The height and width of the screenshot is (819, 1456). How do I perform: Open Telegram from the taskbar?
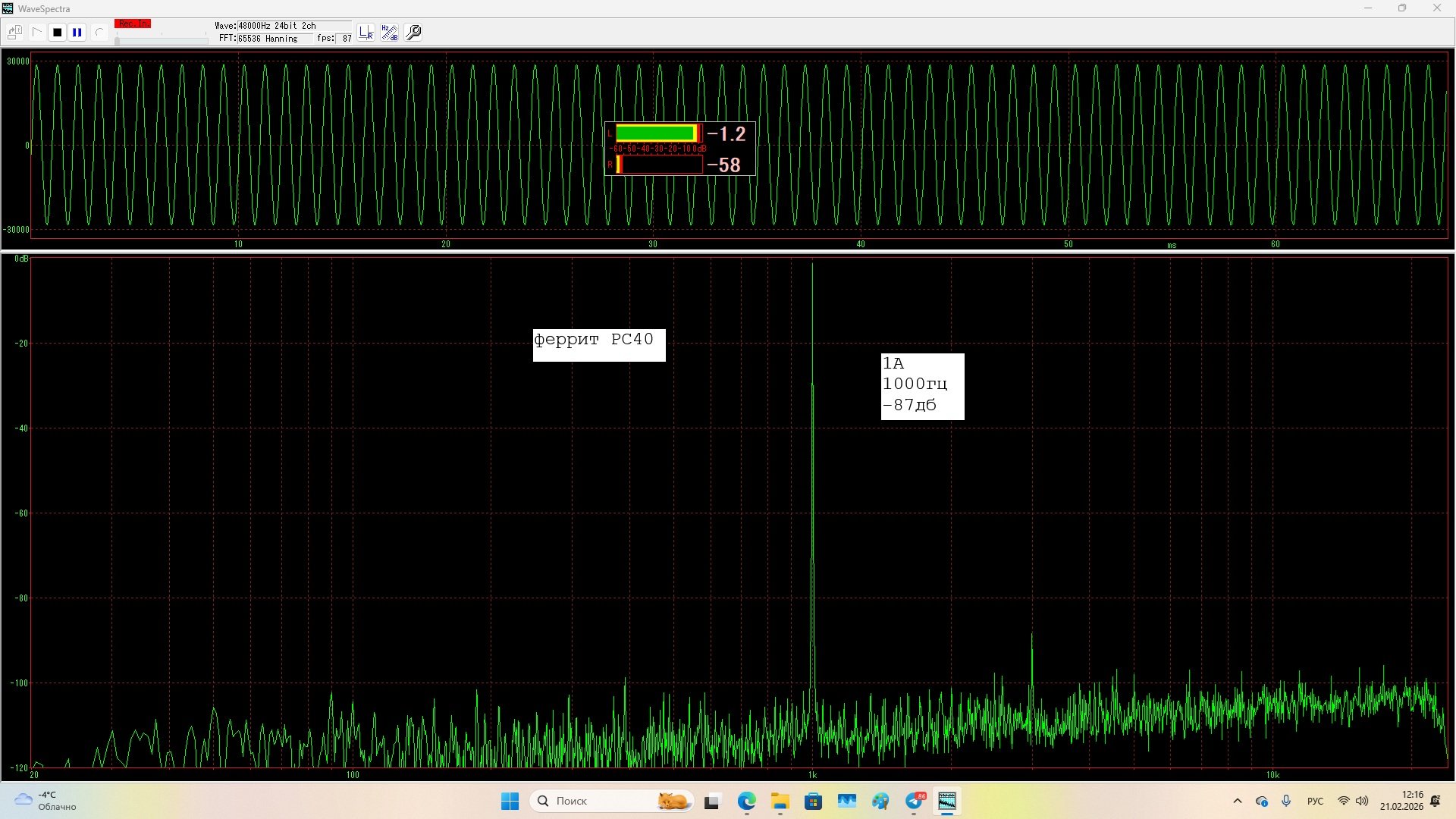pyautogui.click(x=915, y=801)
